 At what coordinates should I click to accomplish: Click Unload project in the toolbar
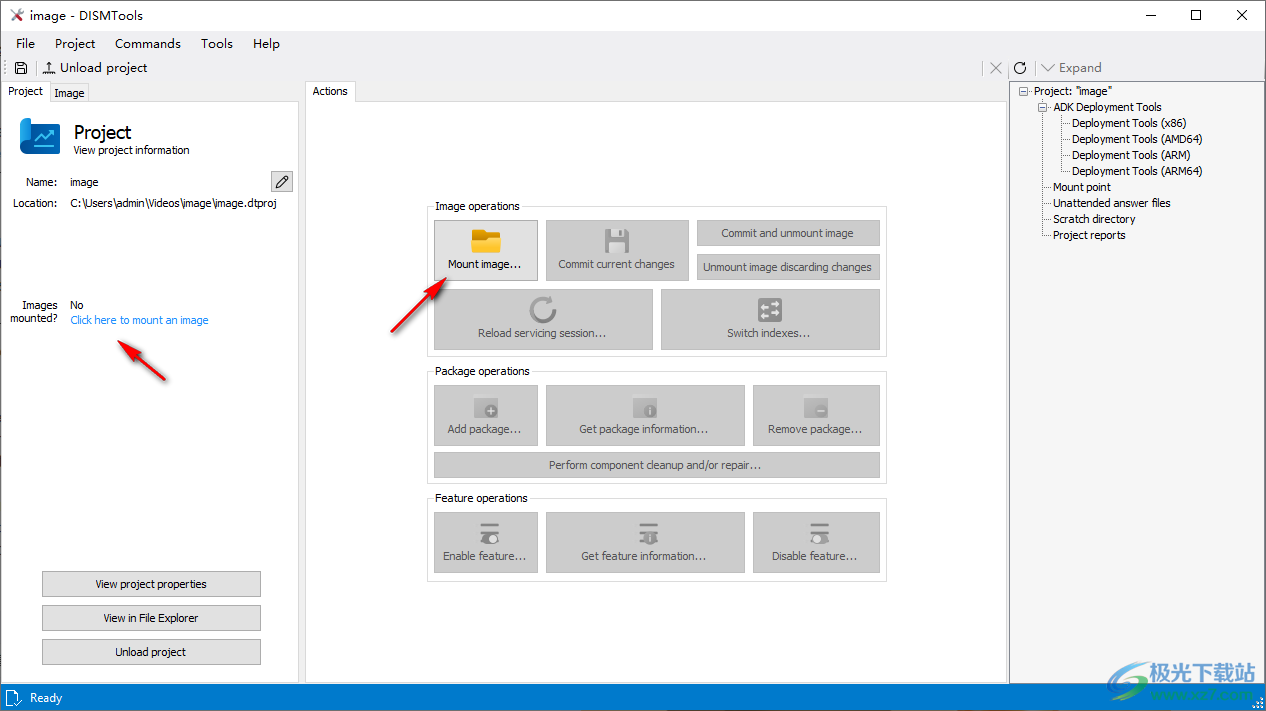click(96, 68)
